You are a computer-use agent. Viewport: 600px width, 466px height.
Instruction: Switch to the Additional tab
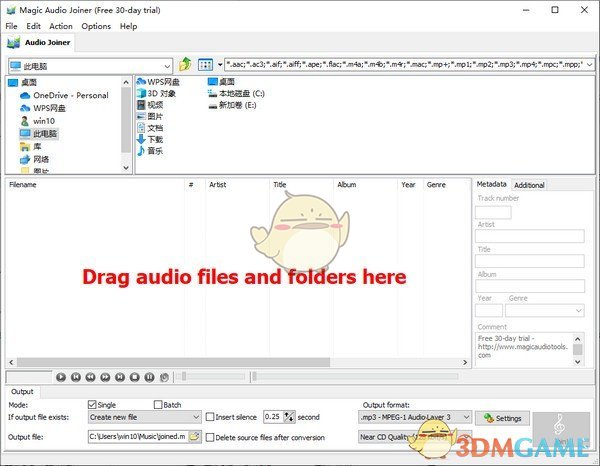coord(529,185)
